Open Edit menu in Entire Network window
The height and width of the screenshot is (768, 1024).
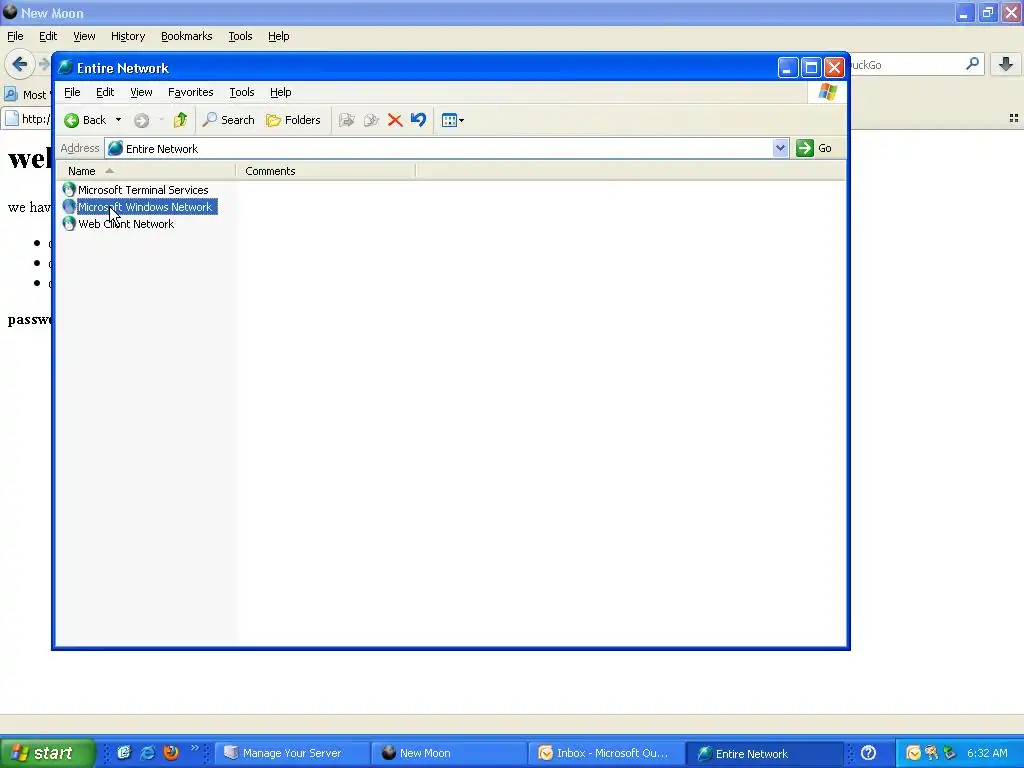pos(105,92)
